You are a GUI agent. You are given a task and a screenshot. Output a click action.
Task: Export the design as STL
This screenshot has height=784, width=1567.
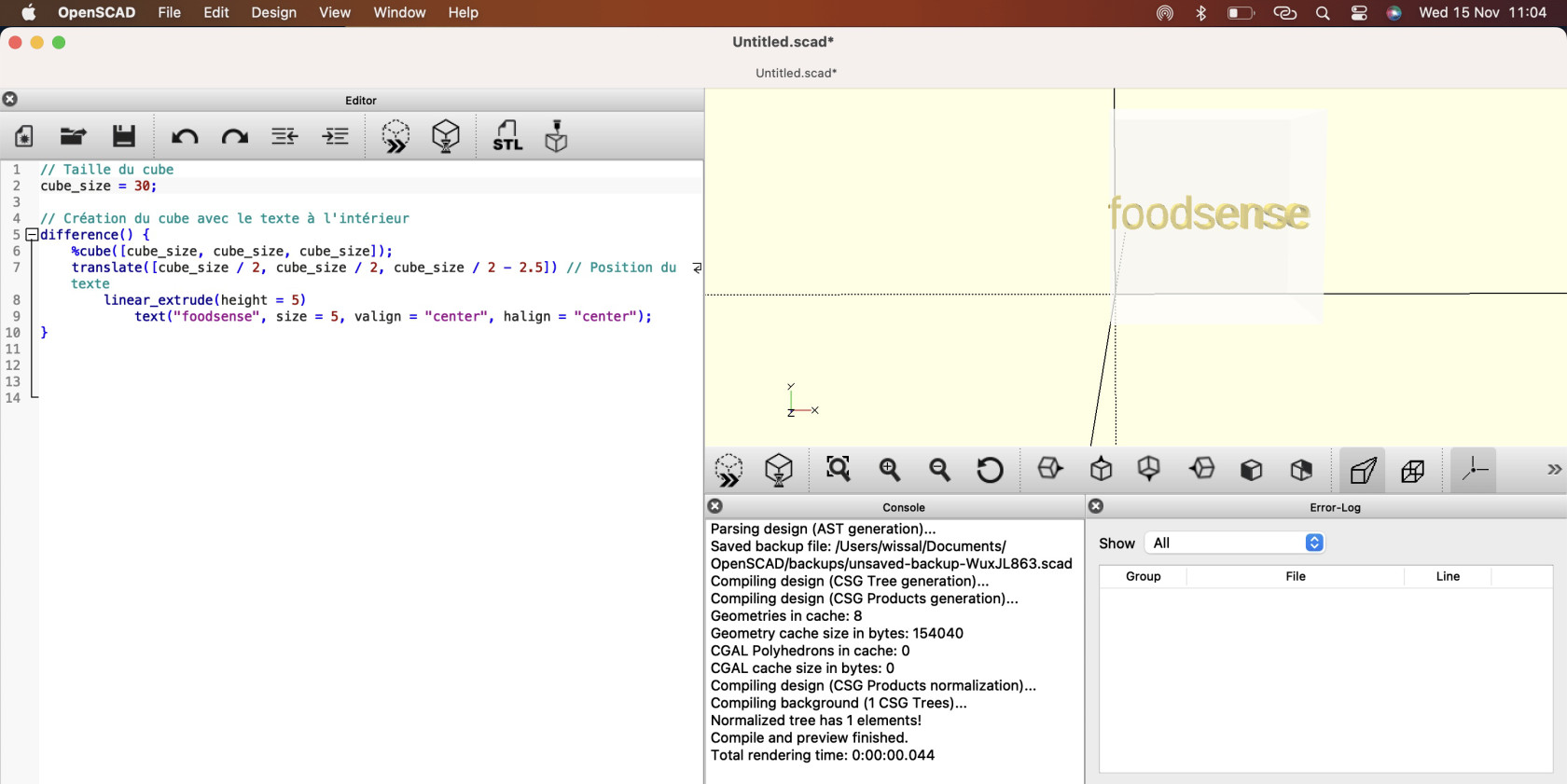pos(507,136)
